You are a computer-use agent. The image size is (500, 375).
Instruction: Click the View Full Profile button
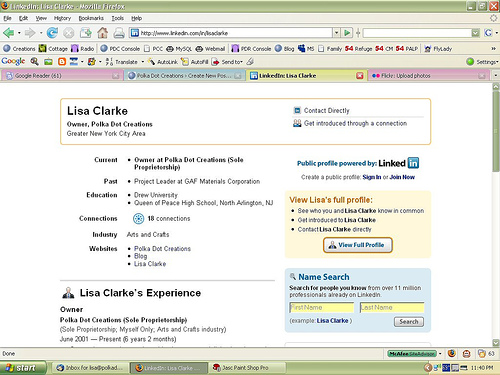click(358, 245)
